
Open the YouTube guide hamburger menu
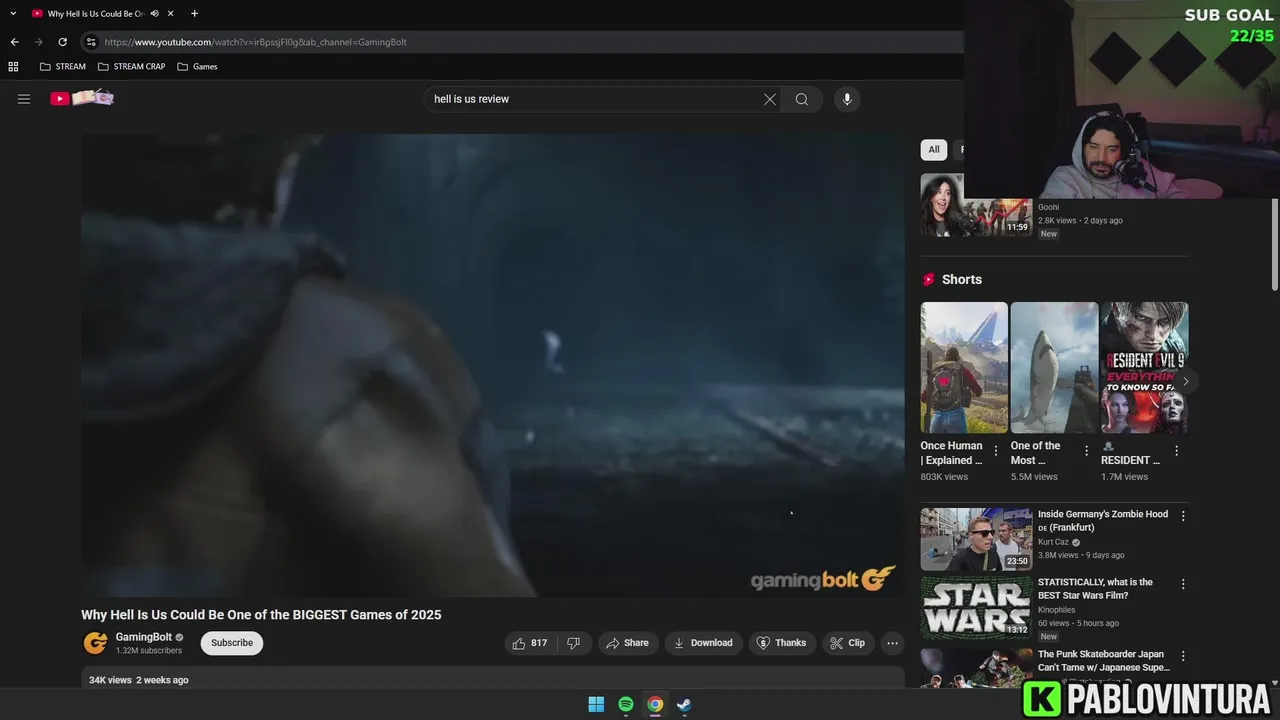24,99
